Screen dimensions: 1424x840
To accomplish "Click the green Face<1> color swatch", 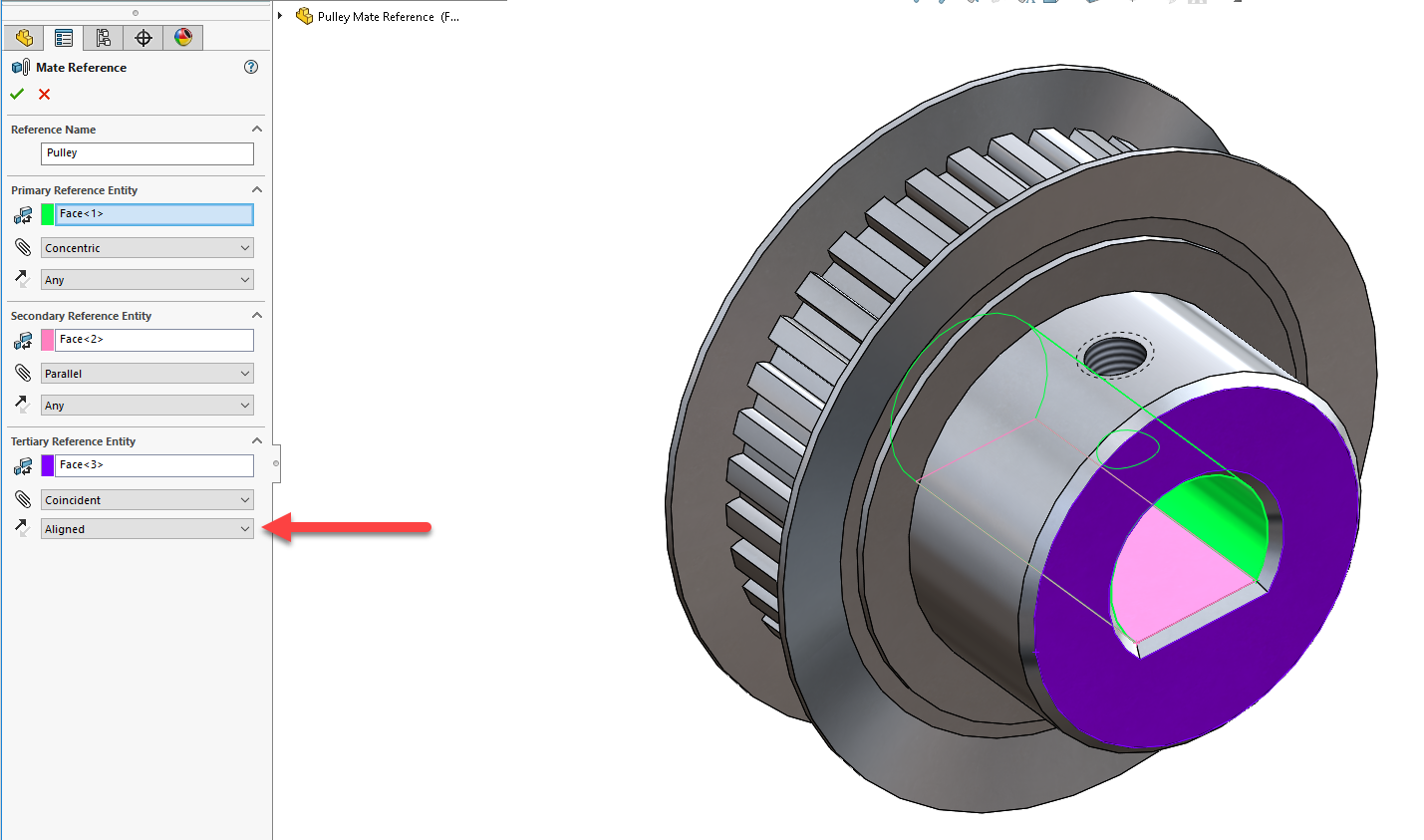I will pyautogui.click(x=47, y=214).
